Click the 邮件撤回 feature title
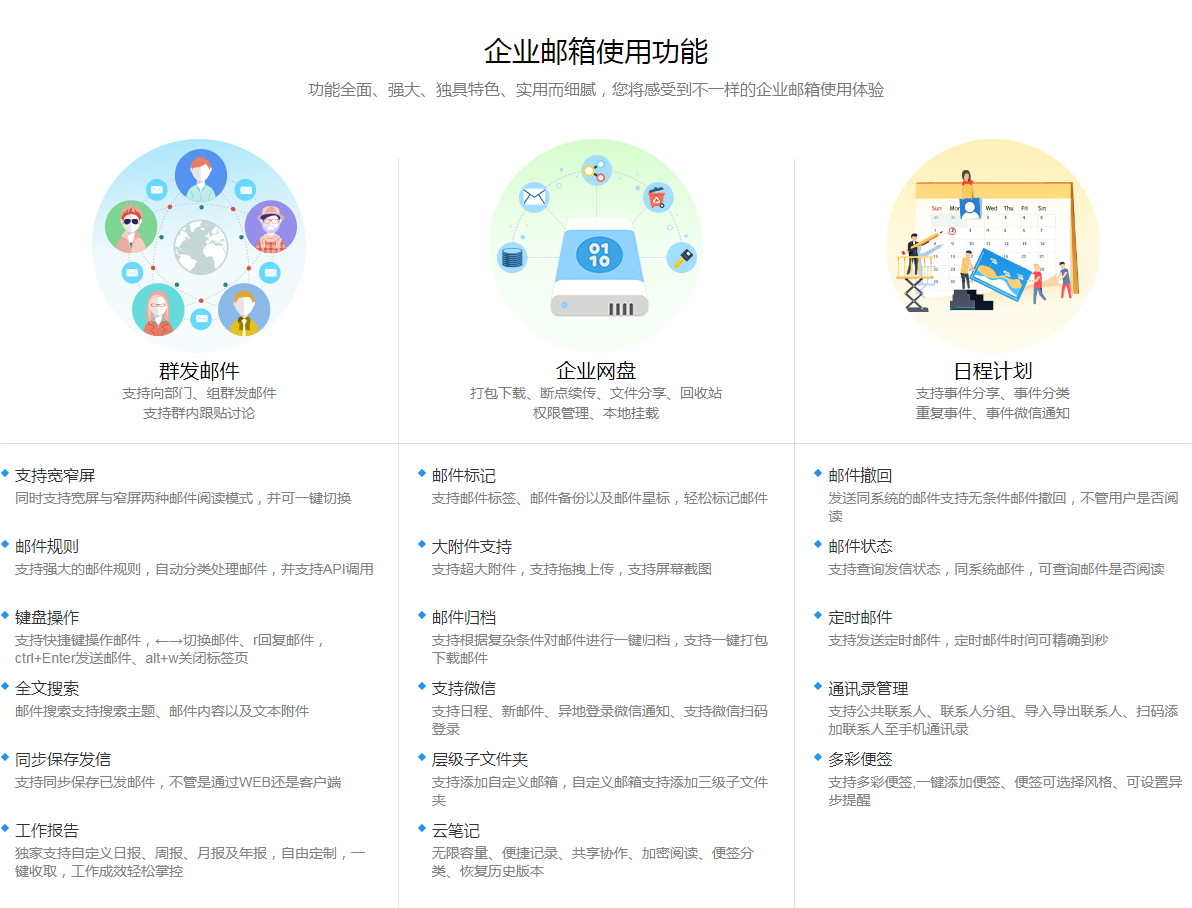 point(861,475)
